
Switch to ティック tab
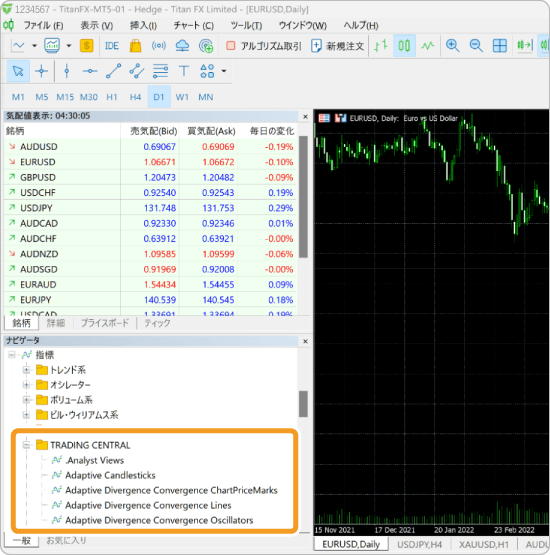(x=157, y=323)
